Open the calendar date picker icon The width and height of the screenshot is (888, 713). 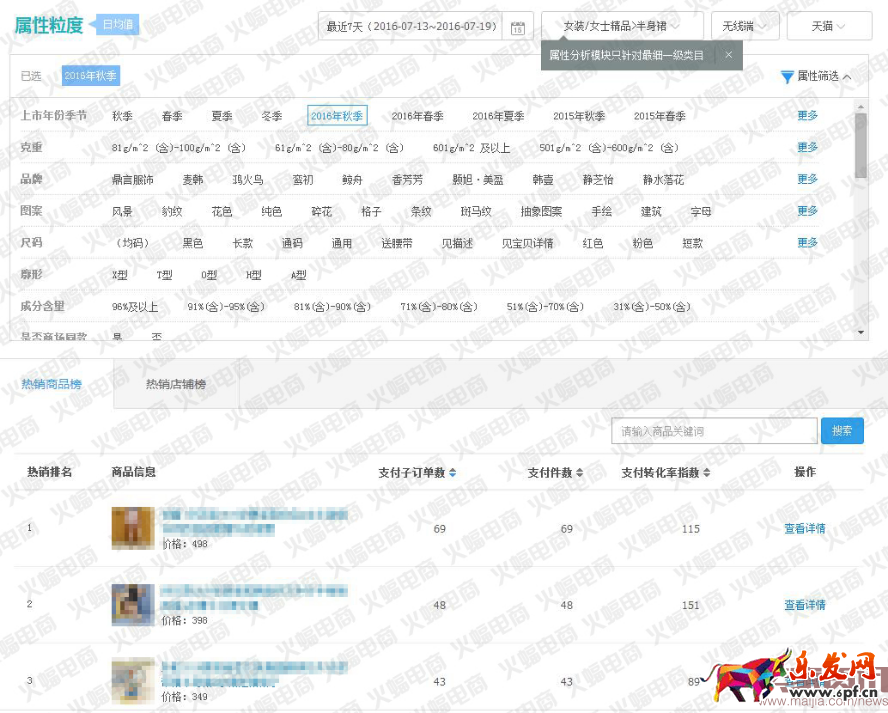518,27
